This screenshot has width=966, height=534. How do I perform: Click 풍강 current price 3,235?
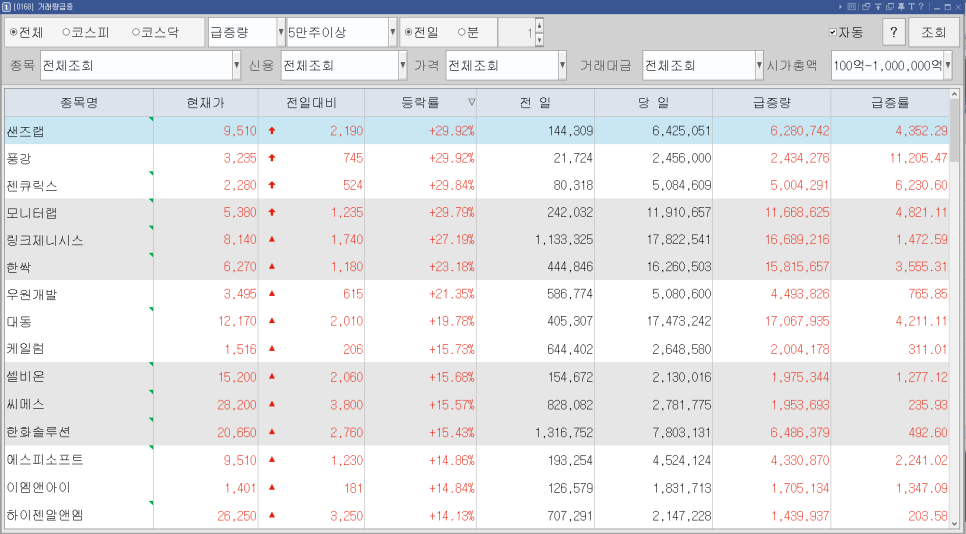(240, 158)
